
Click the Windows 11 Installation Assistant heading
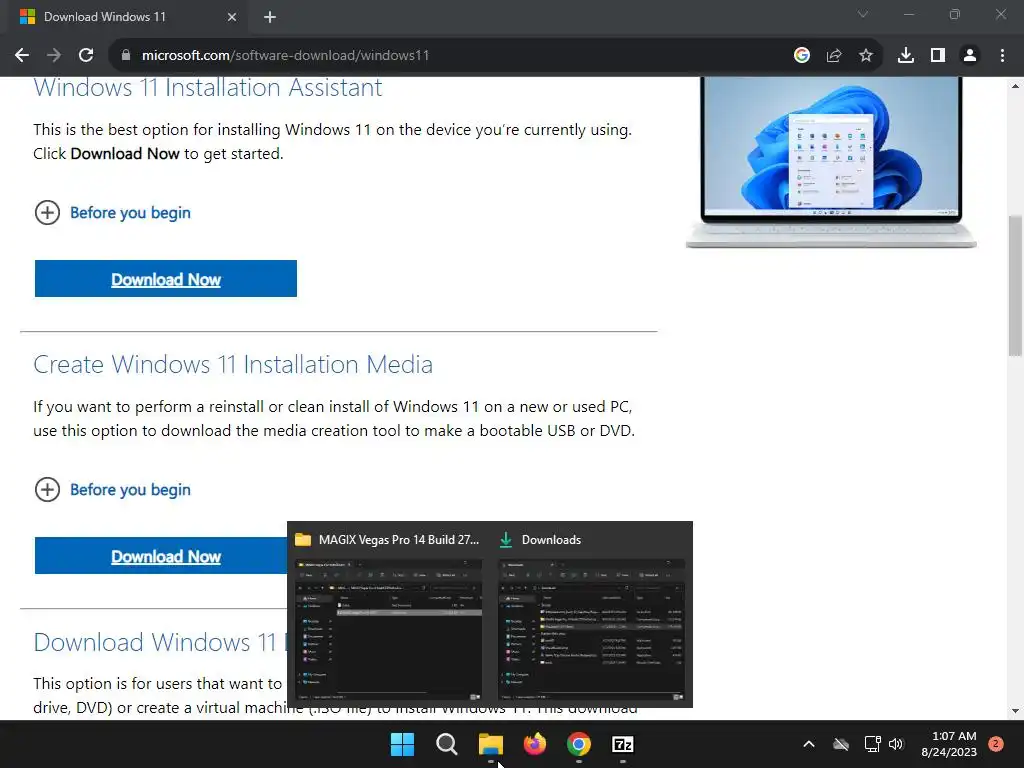(208, 88)
